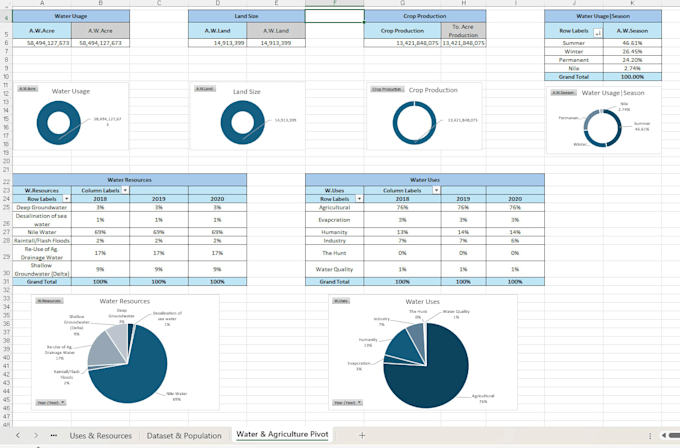
Task: Click horizontal scrollbar left arrow
Action: (664, 435)
